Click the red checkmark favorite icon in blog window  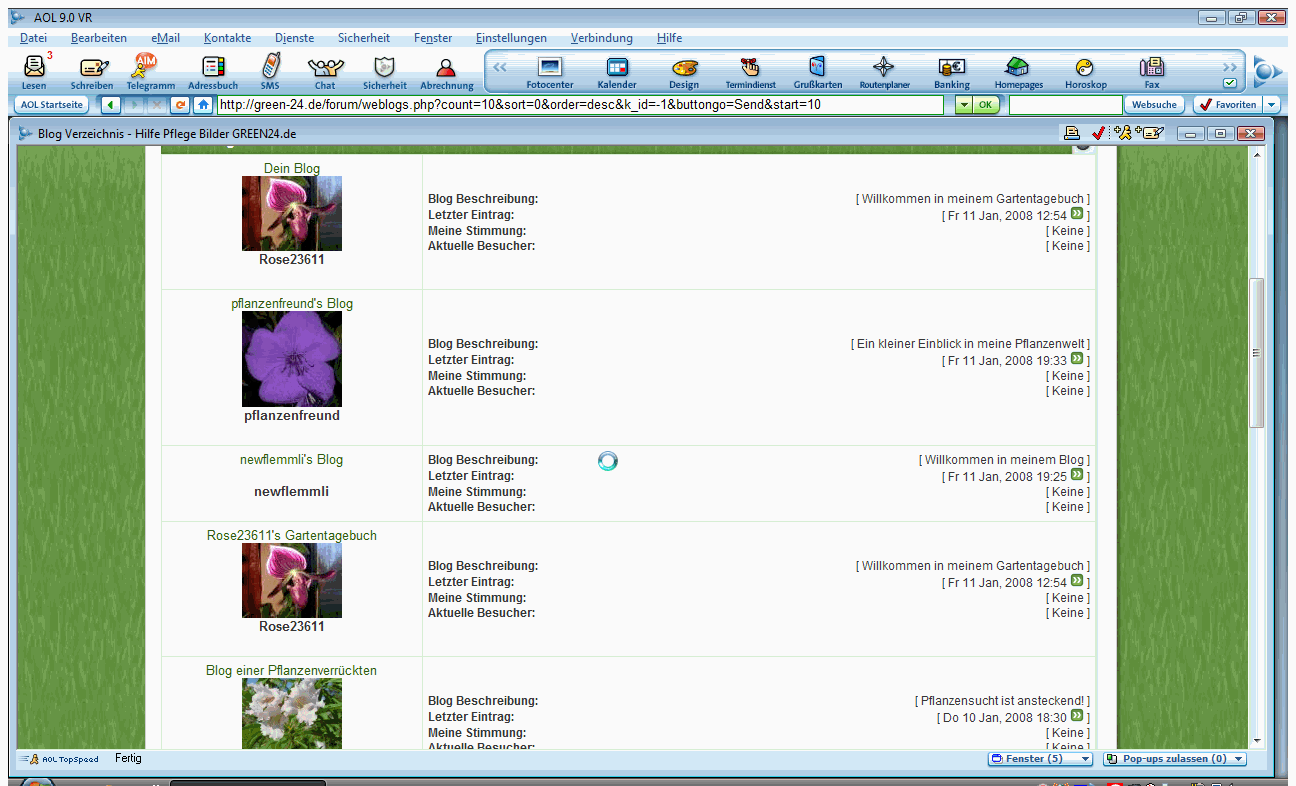(1098, 133)
